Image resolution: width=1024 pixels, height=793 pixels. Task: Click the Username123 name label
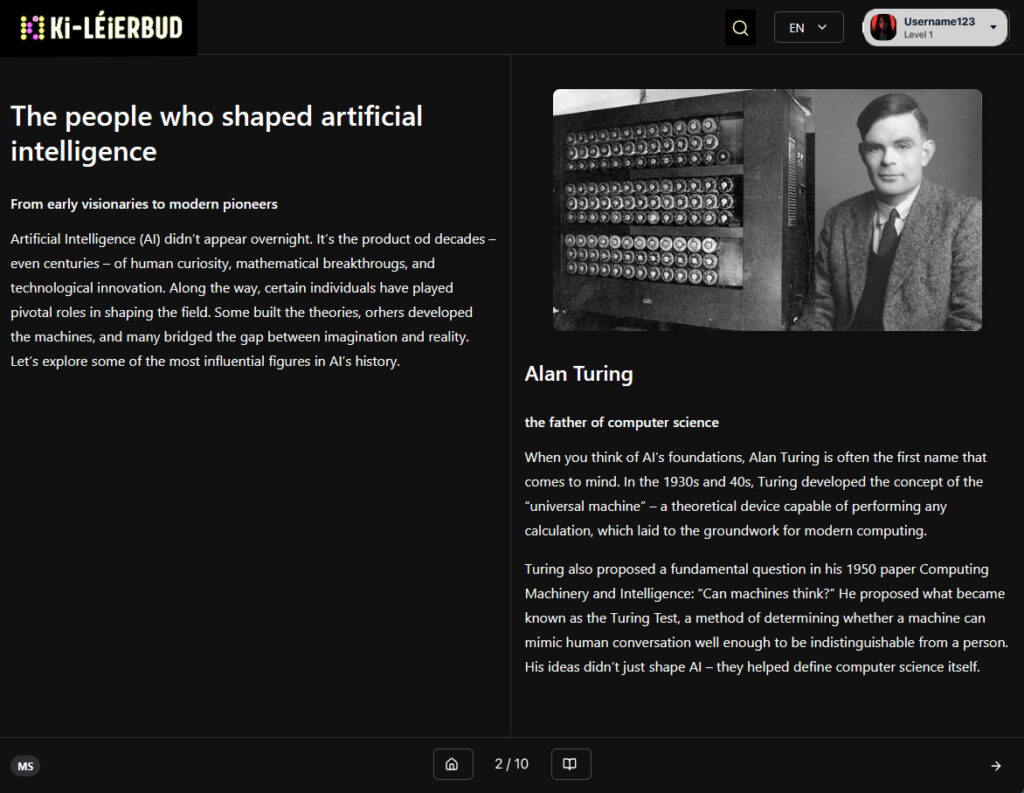click(x=938, y=22)
